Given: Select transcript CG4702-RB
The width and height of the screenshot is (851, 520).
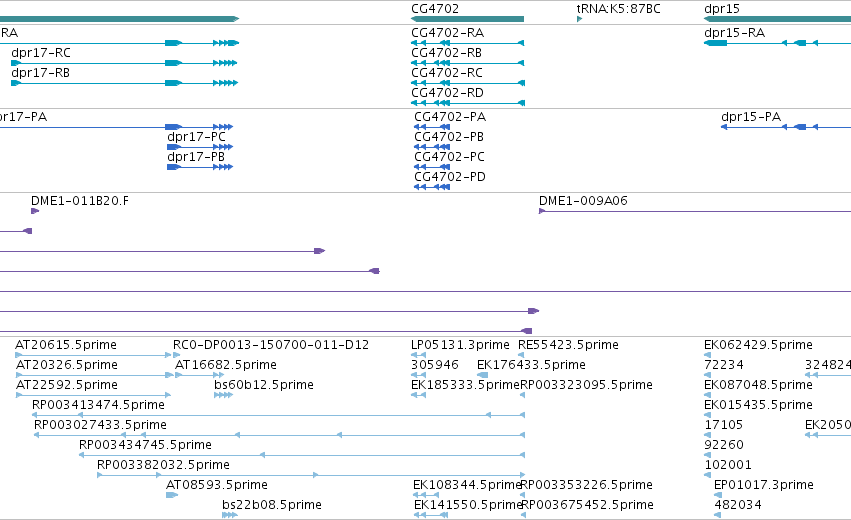Looking at the screenshot, I should click(447, 53).
